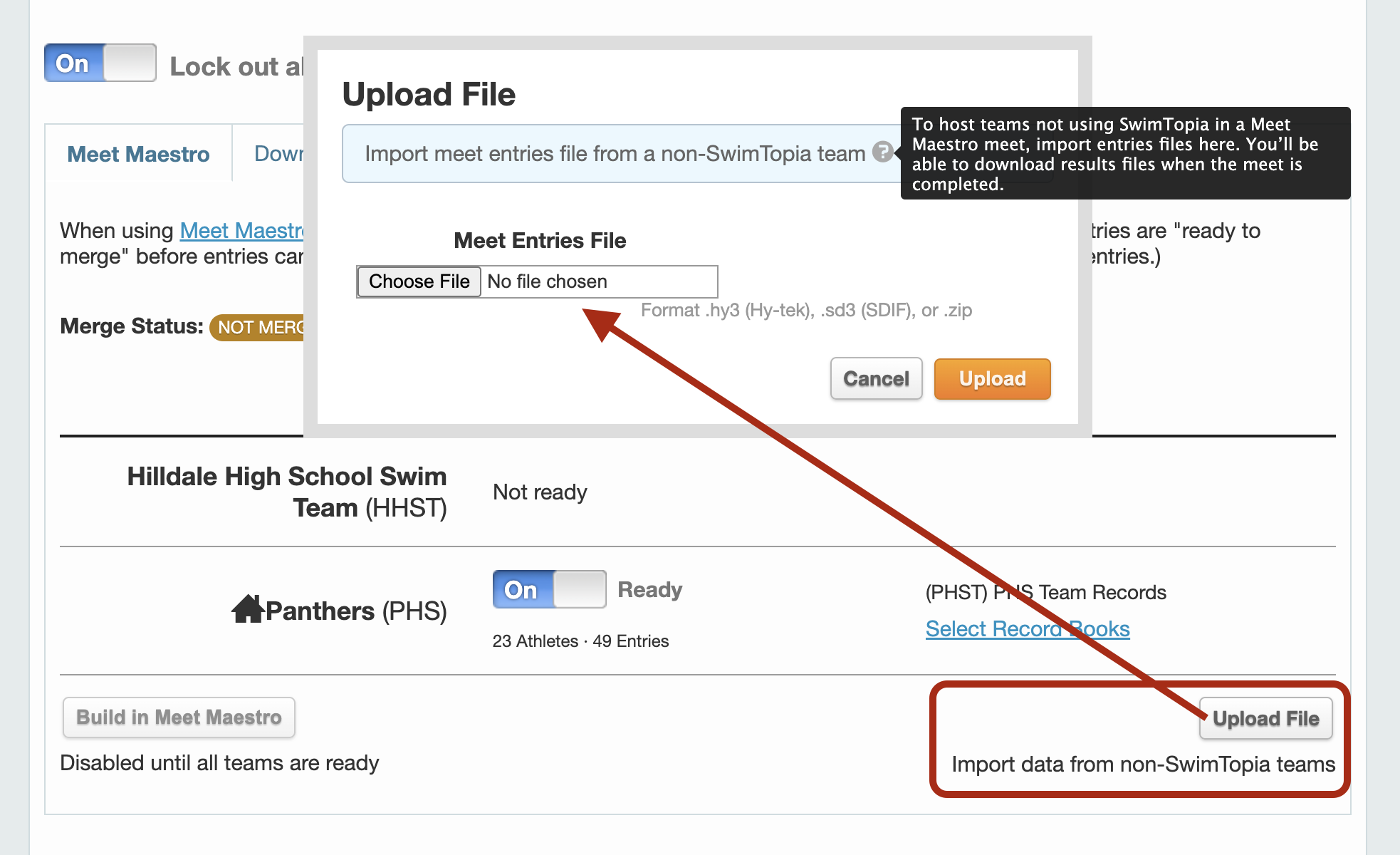The height and width of the screenshot is (855, 1400).
Task: Click the NOT MERGED status badge
Action: (x=258, y=327)
